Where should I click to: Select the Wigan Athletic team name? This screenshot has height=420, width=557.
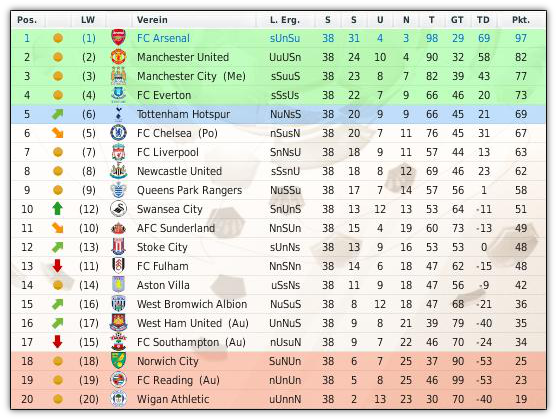pyautogui.click(x=173, y=399)
